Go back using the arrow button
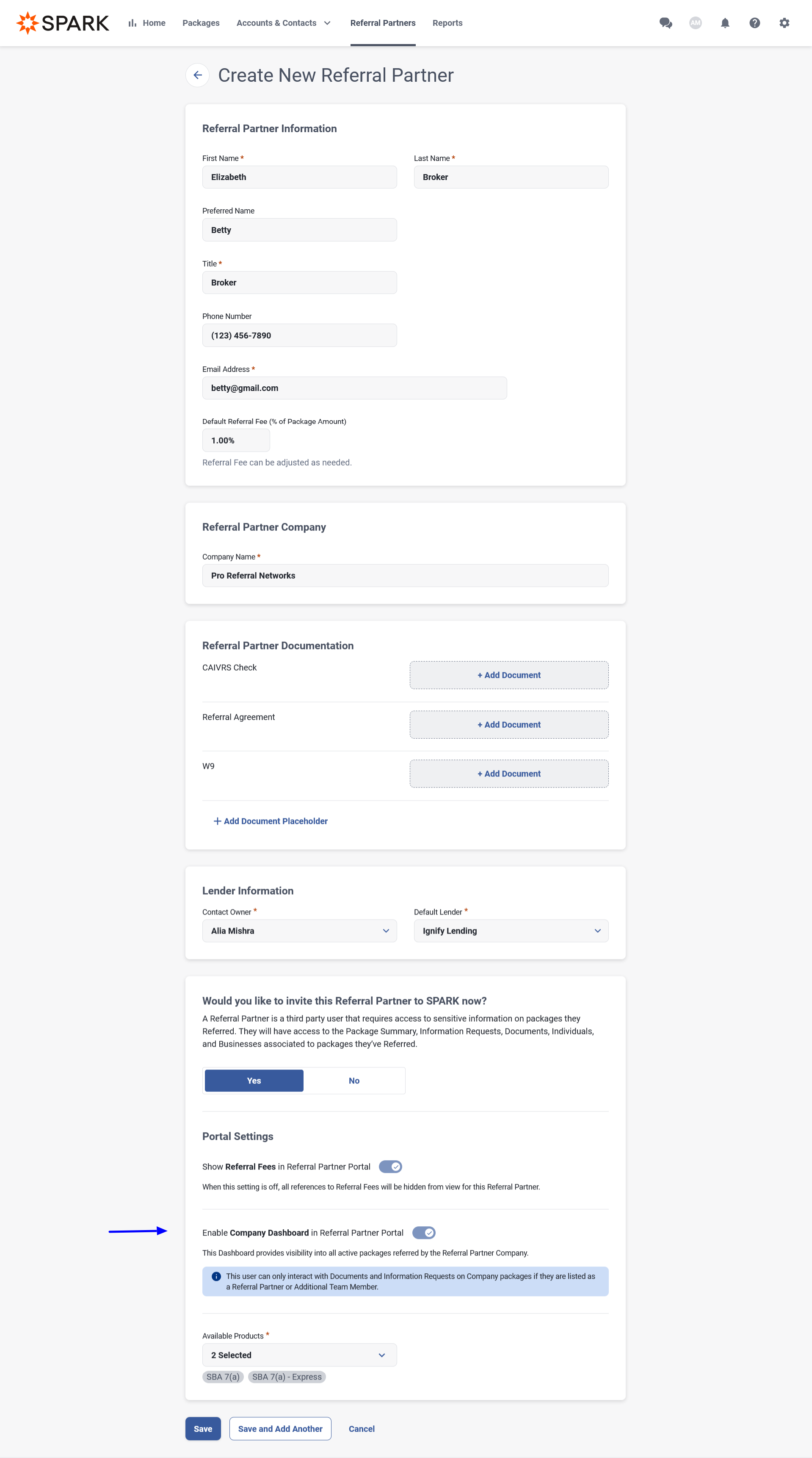The image size is (812, 1458). 197,75
